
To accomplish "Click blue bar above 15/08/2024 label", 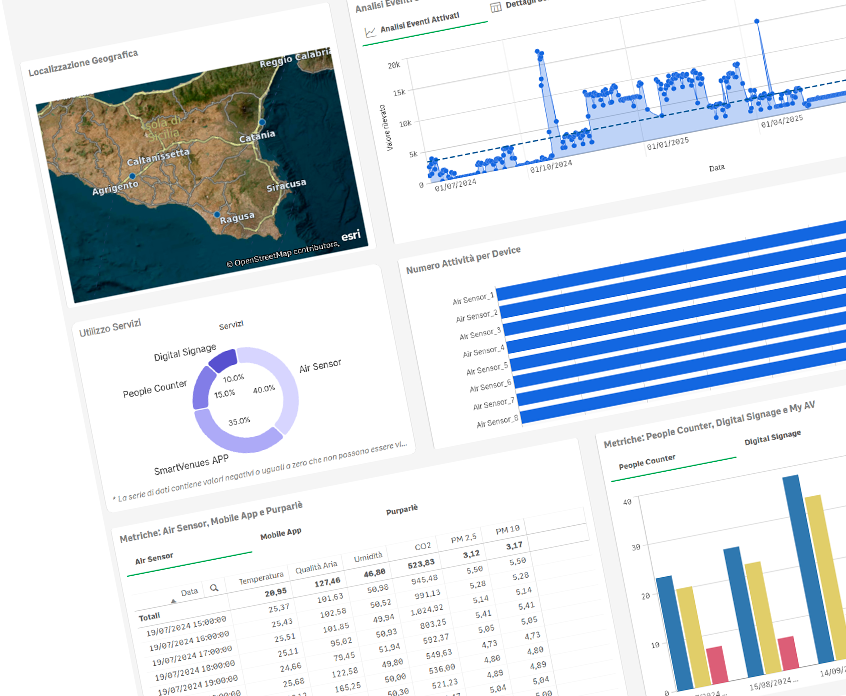I will click(x=743, y=612).
